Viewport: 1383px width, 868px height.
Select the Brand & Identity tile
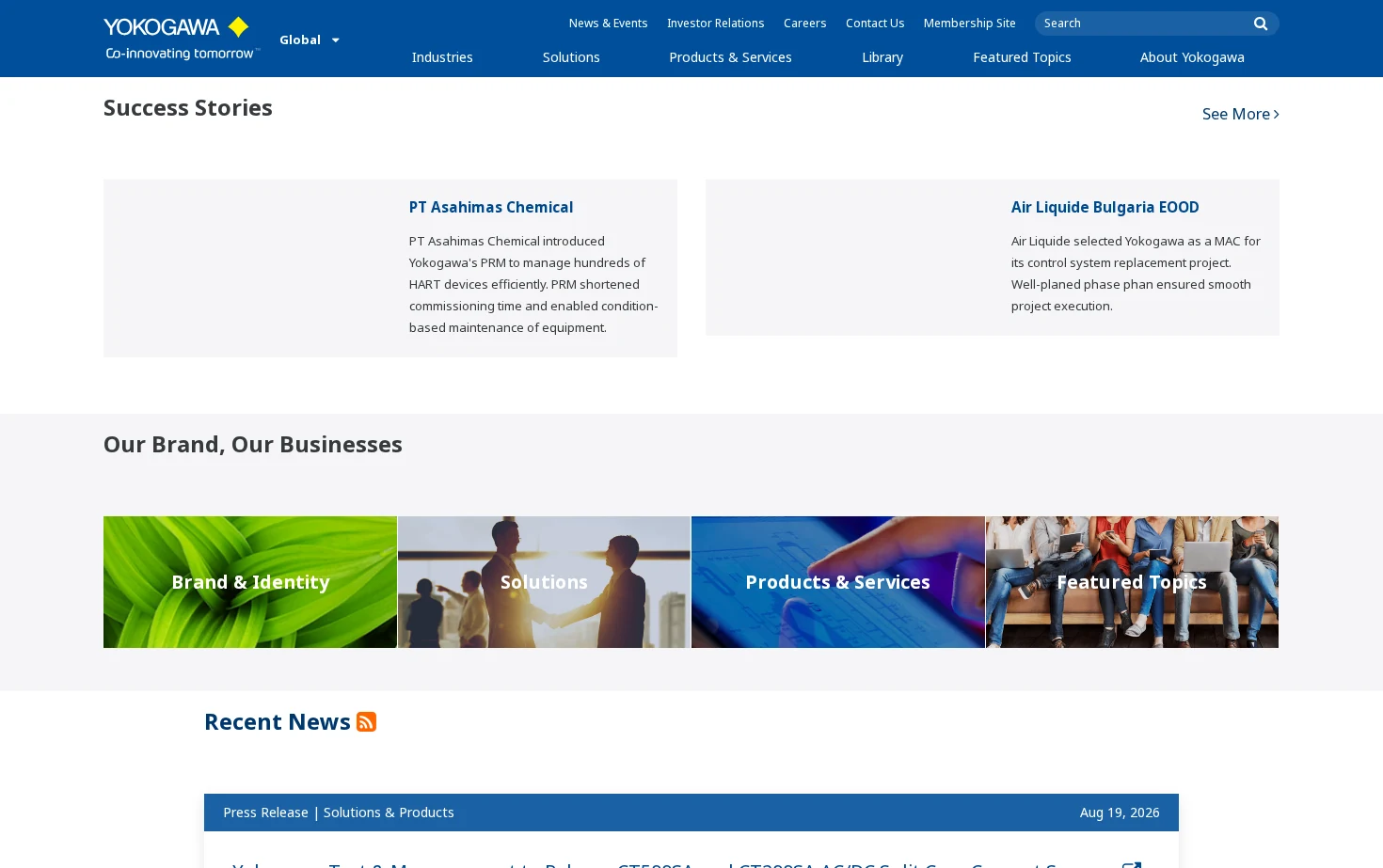point(250,582)
